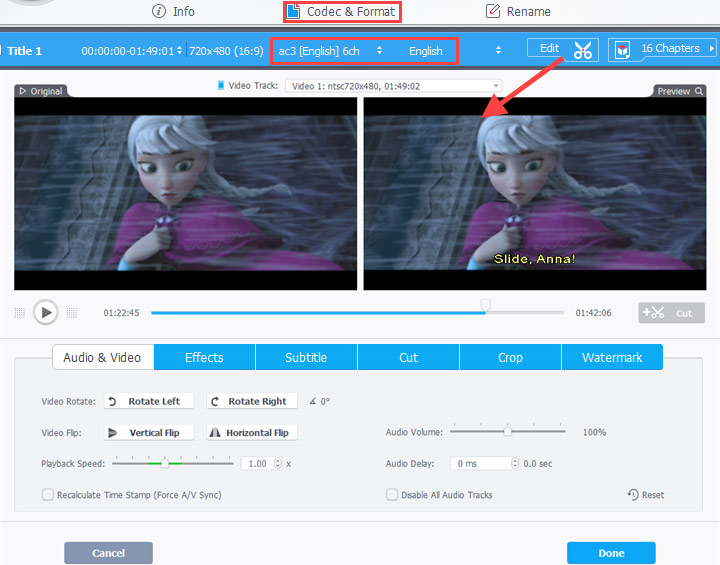Viewport: 720px width, 565px height.
Task: Open the Info tab
Action: pos(173,11)
